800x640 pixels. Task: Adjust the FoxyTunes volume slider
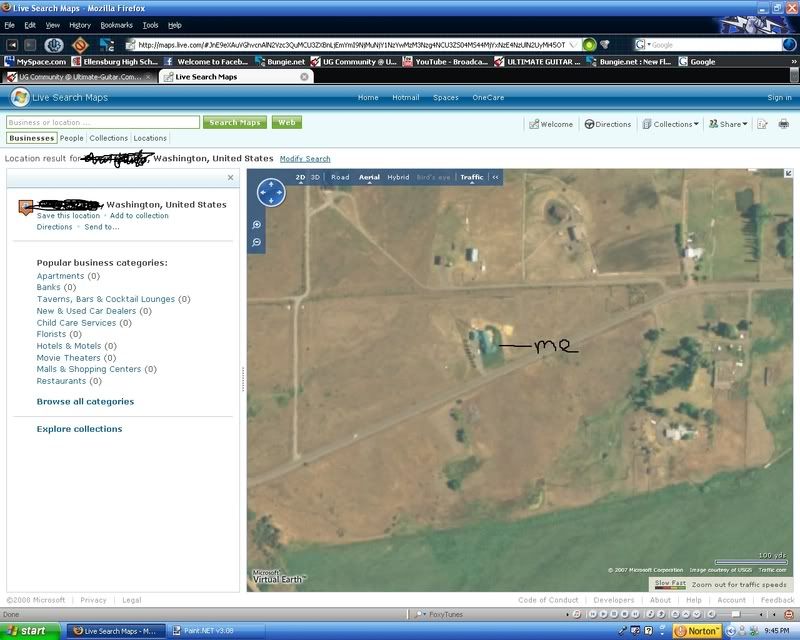point(738,614)
